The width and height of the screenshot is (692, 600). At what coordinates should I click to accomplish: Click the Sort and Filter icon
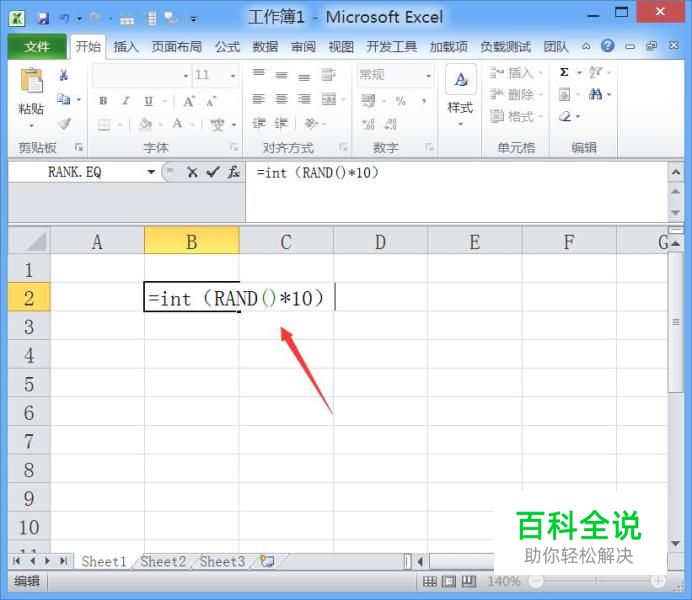pyautogui.click(x=595, y=72)
